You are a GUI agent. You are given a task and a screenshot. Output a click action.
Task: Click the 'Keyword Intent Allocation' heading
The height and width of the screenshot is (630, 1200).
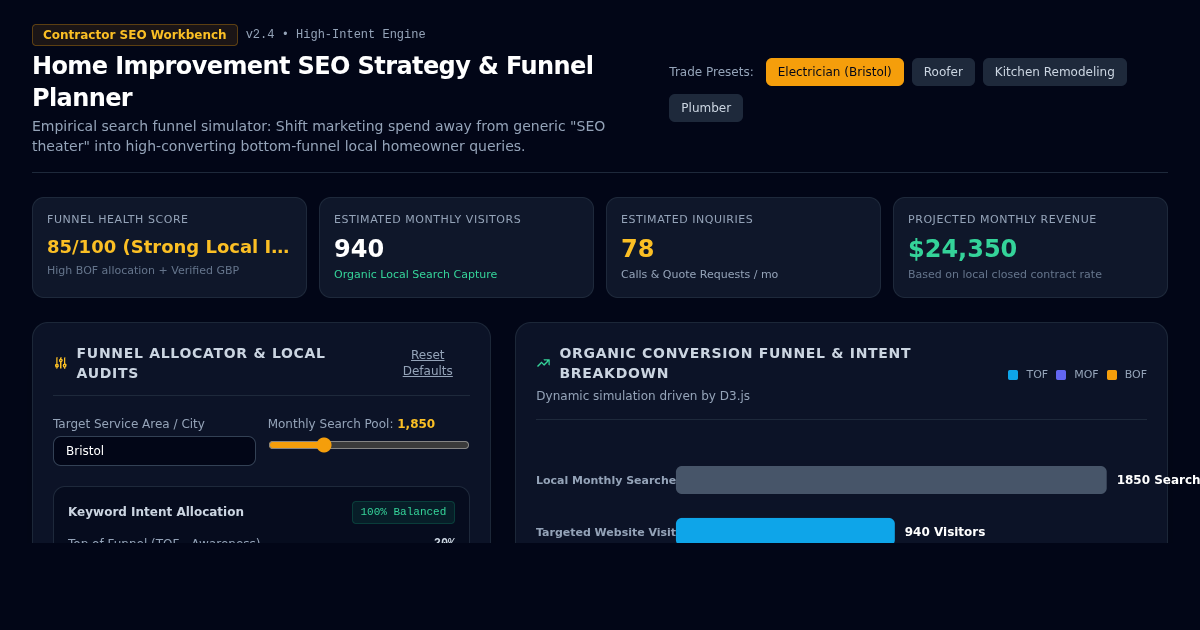[x=156, y=512]
